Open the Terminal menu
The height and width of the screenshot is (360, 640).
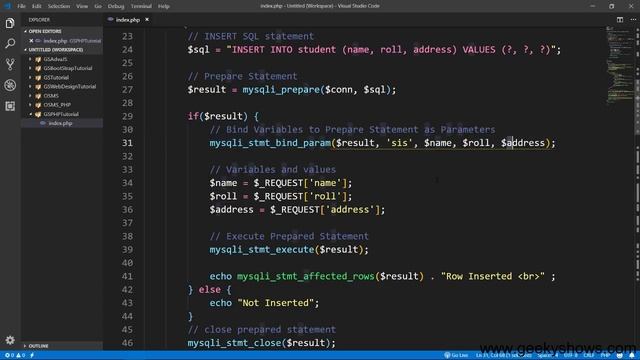tap(141, 6)
